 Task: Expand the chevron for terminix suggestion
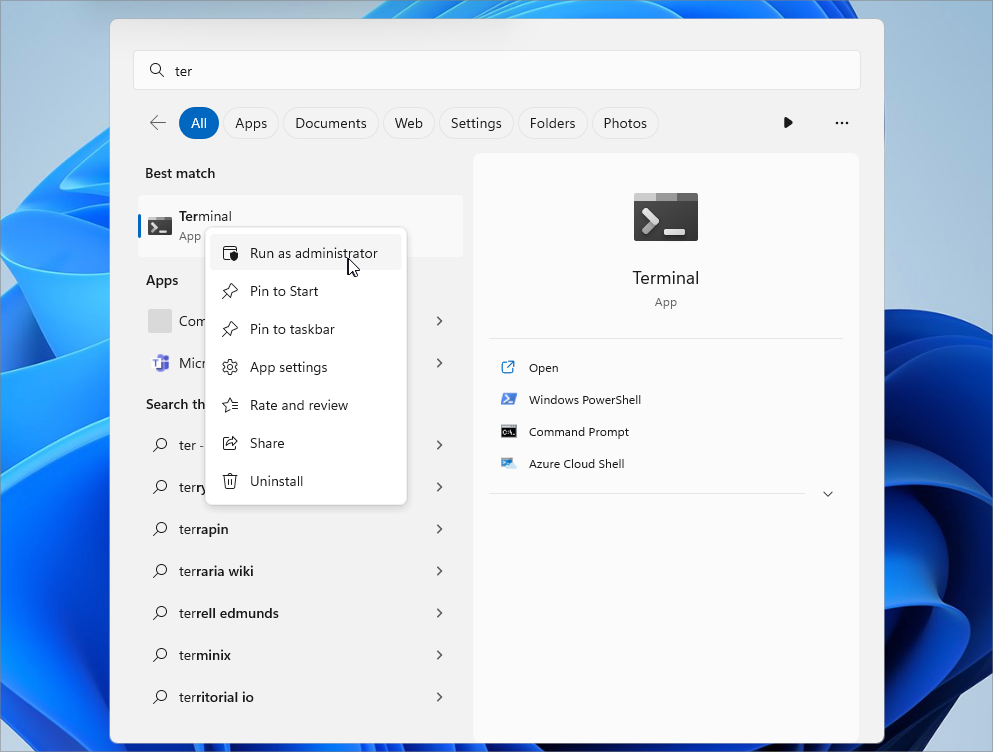tap(439, 654)
